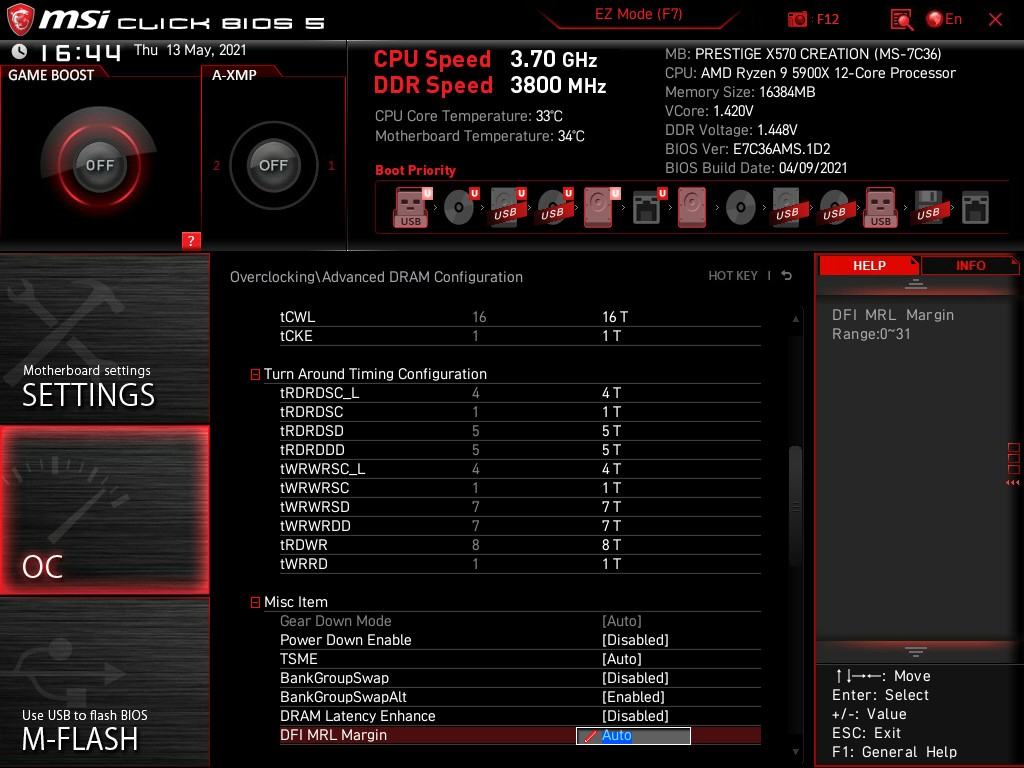This screenshot has width=1024, height=768.
Task: Select the UEFI hard disk boot icon
Action: (x=601, y=208)
